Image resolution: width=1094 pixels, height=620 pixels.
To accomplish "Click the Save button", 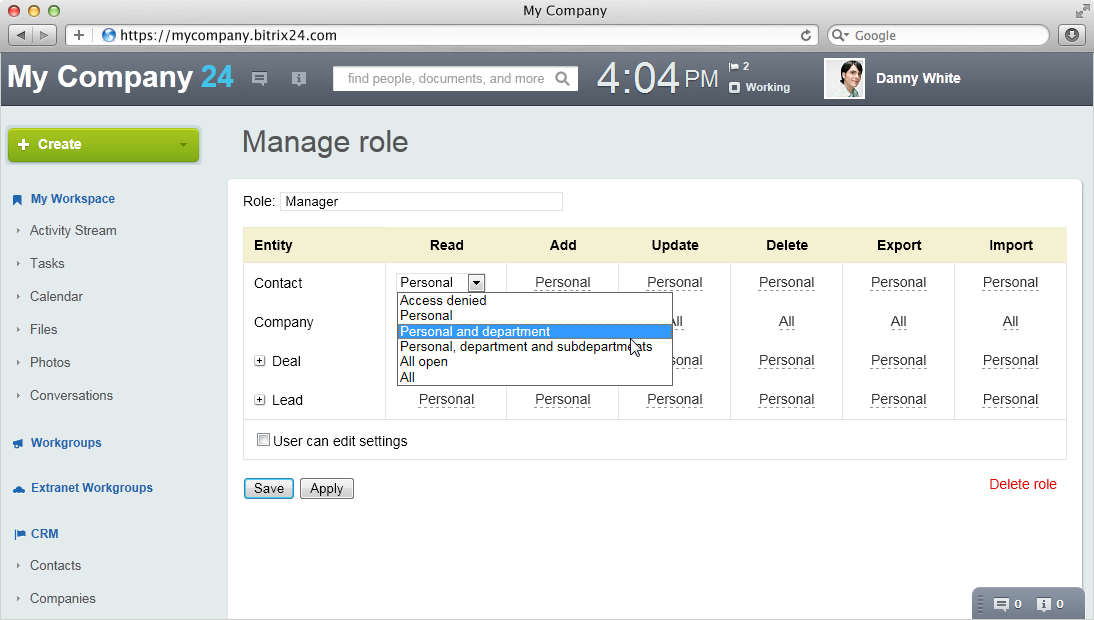I will (x=268, y=488).
